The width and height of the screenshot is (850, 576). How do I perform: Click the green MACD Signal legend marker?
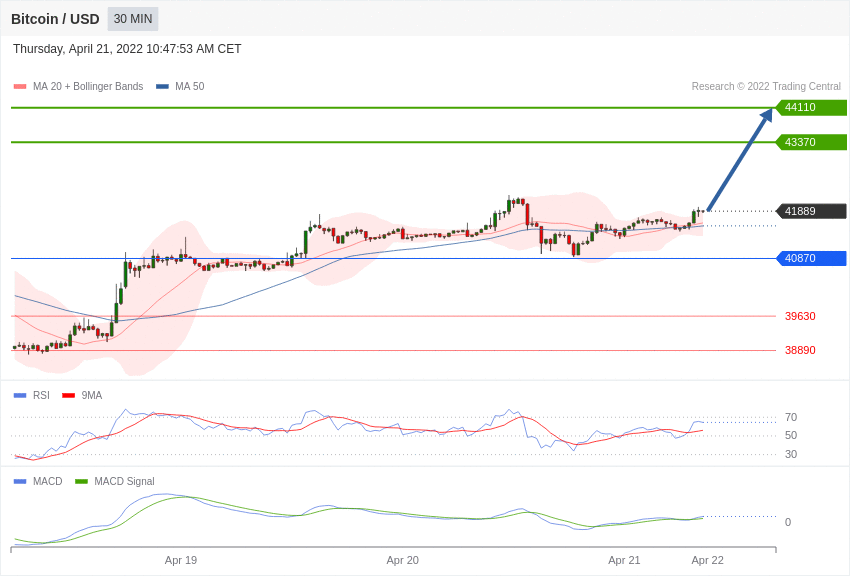(81, 482)
